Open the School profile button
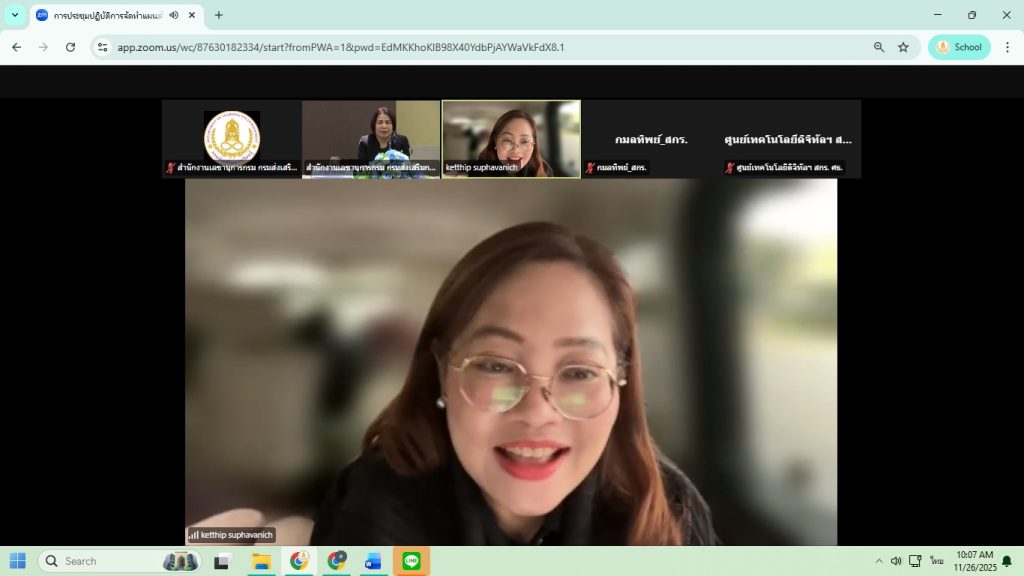1024x576 pixels. coord(959,47)
